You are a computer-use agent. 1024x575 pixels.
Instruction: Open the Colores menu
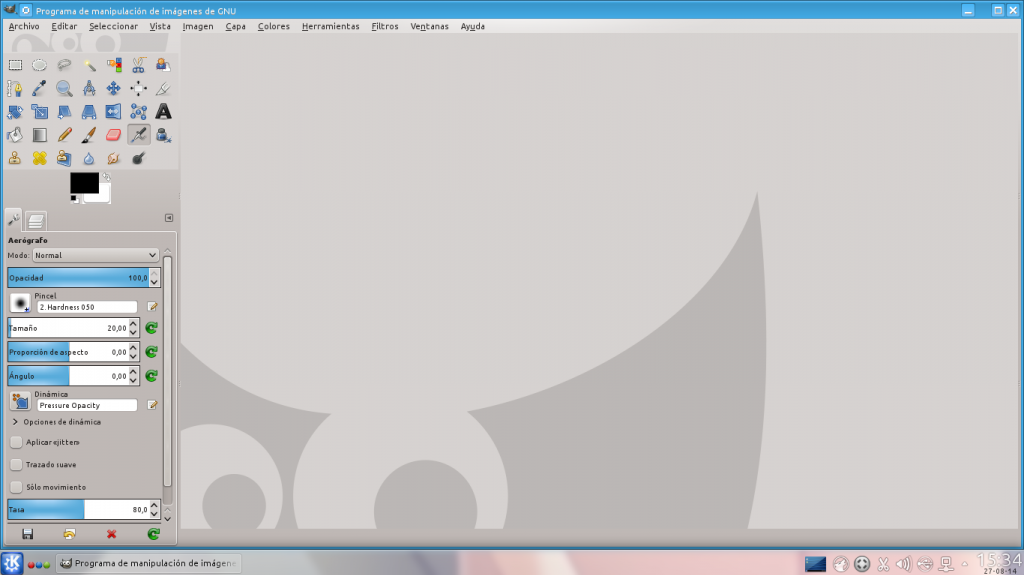point(274,26)
